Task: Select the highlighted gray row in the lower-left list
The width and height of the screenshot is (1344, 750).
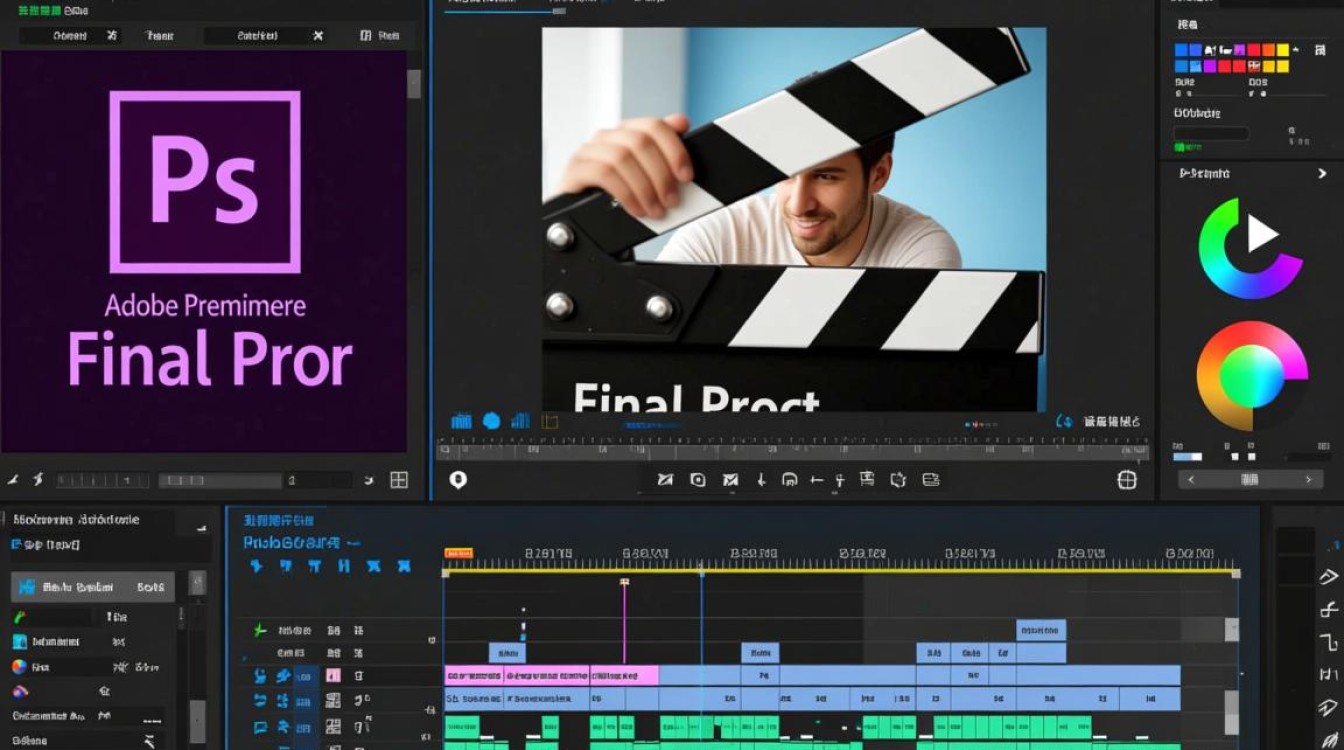Action: point(93,587)
